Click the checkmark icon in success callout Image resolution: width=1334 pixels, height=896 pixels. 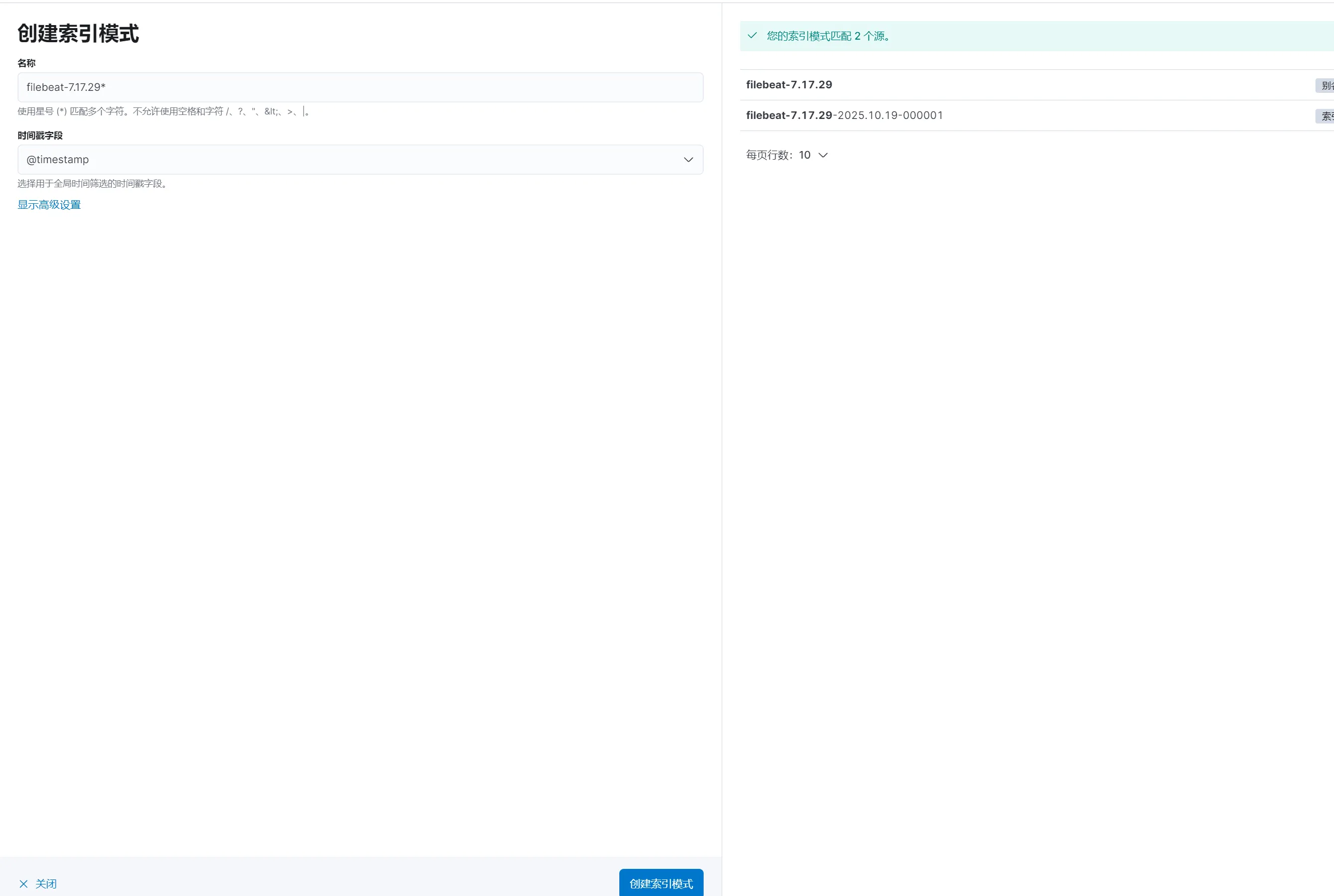click(x=752, y=36)
